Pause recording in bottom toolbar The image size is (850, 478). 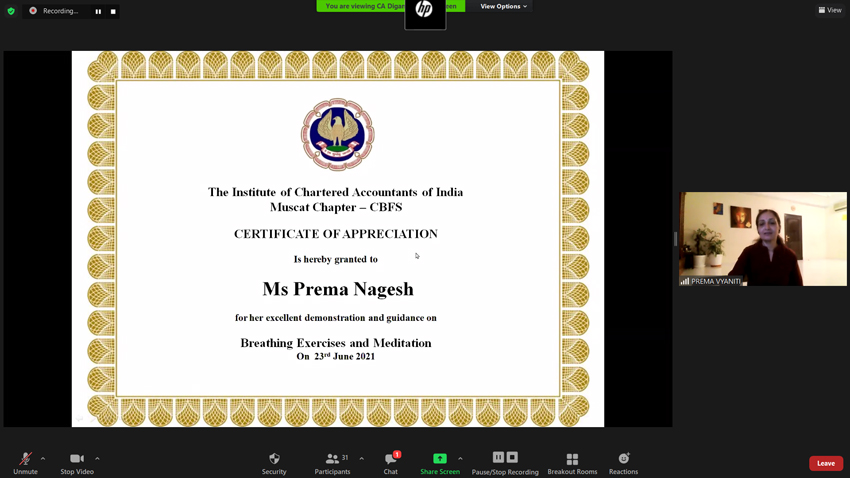[x=498, y=458]
